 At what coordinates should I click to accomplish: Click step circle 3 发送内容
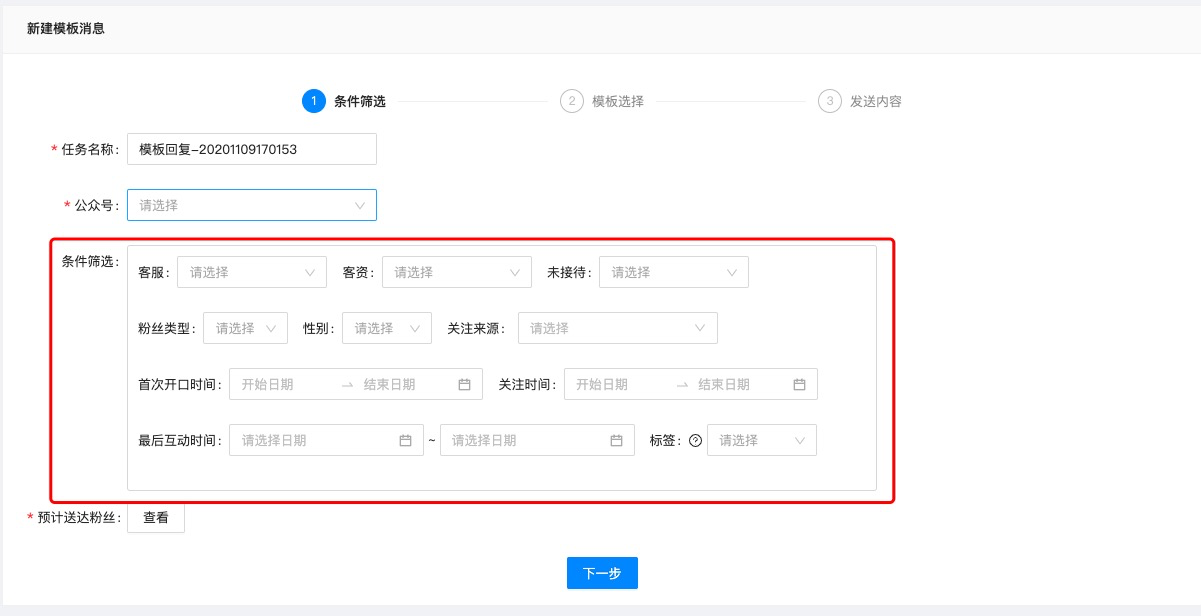[x=829, y=100]
